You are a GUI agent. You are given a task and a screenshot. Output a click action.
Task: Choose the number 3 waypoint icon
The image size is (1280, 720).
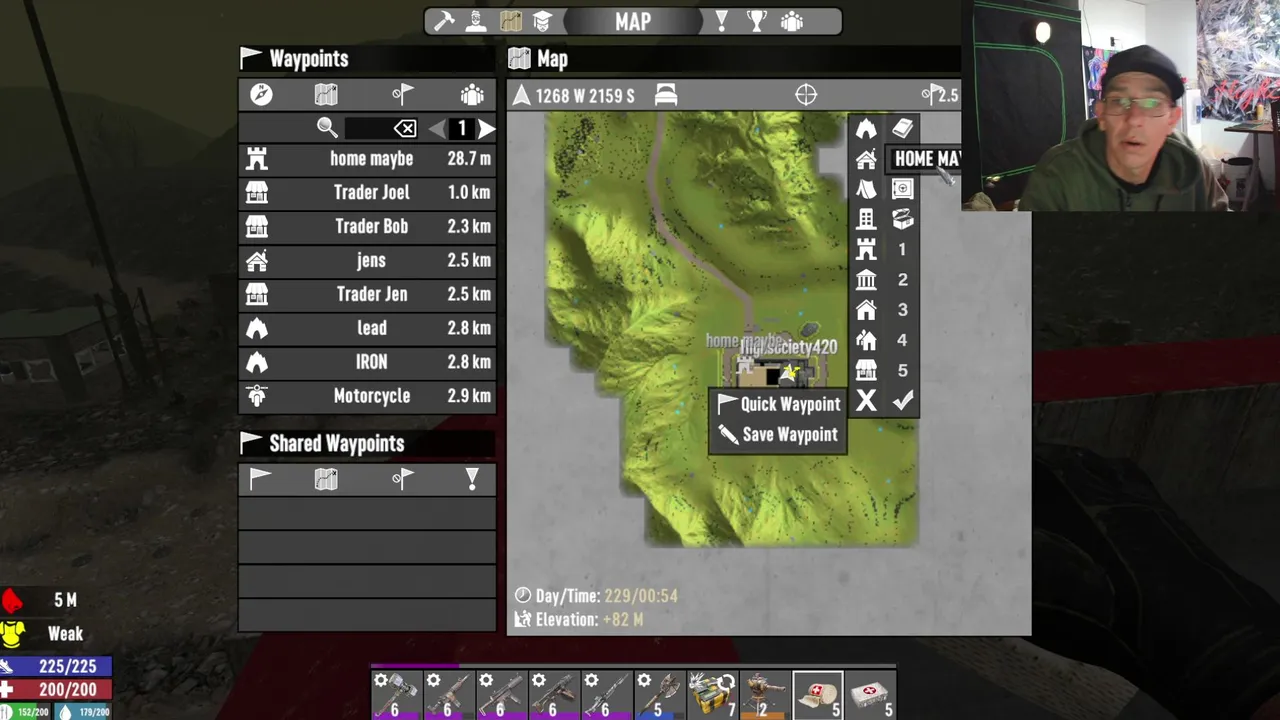902,310
